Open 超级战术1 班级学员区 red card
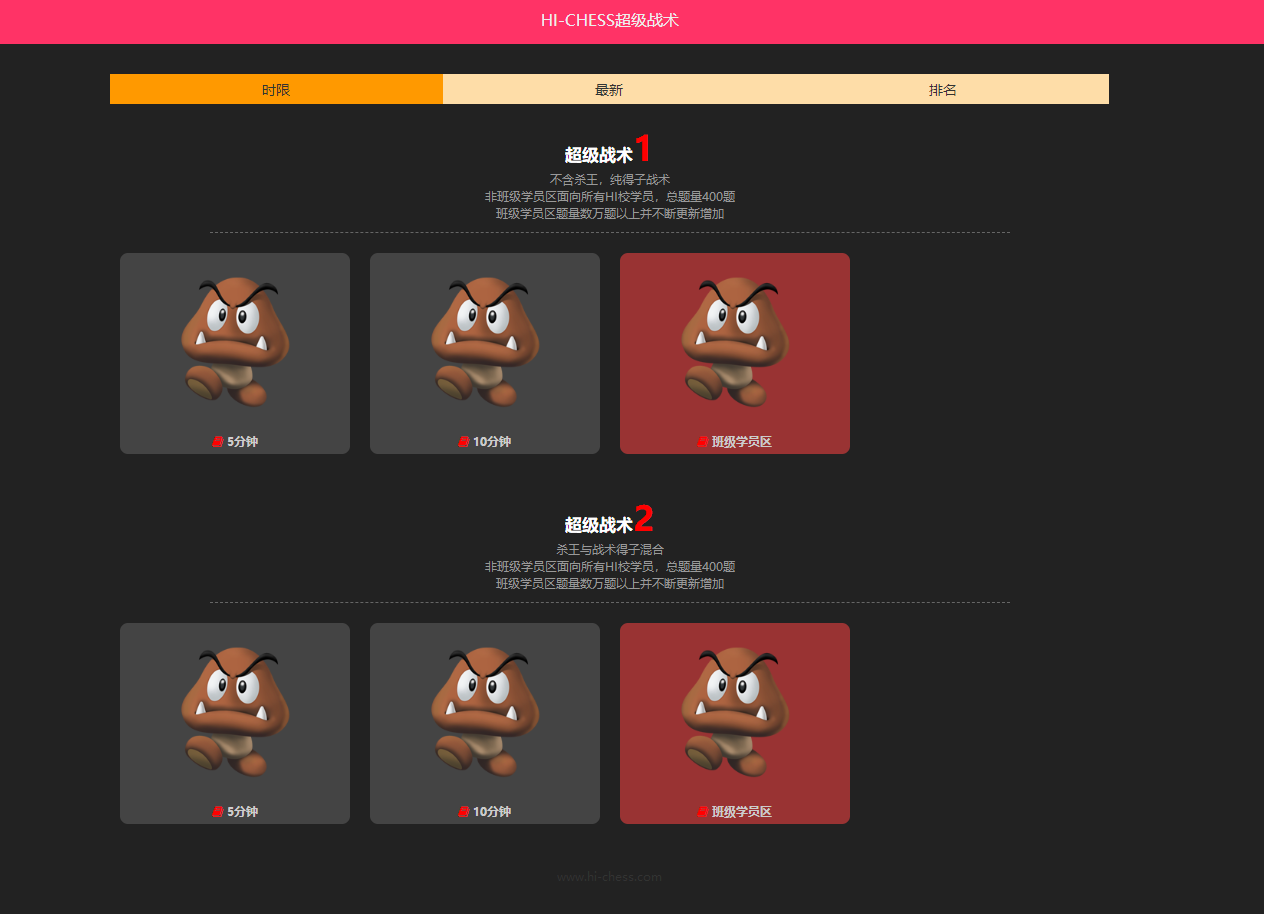 (735, 353)
